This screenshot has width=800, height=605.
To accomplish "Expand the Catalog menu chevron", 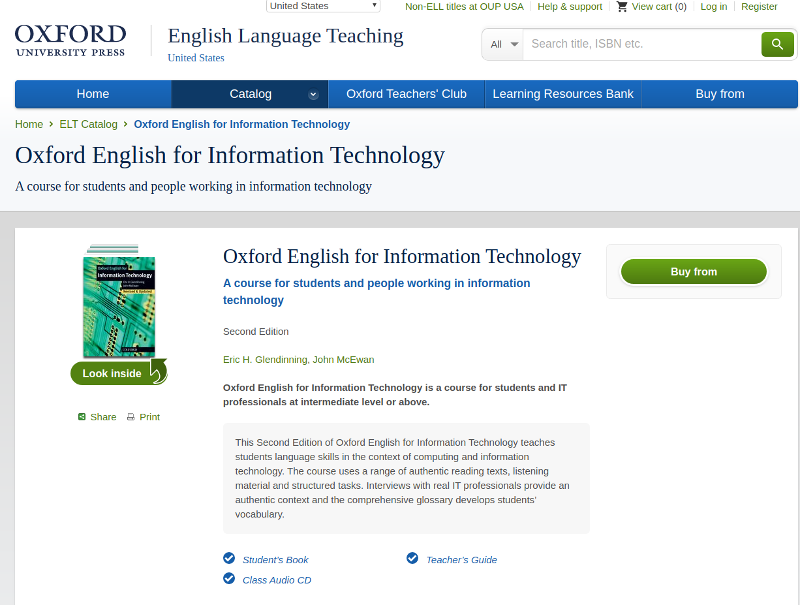I will [x=313, y=94].
